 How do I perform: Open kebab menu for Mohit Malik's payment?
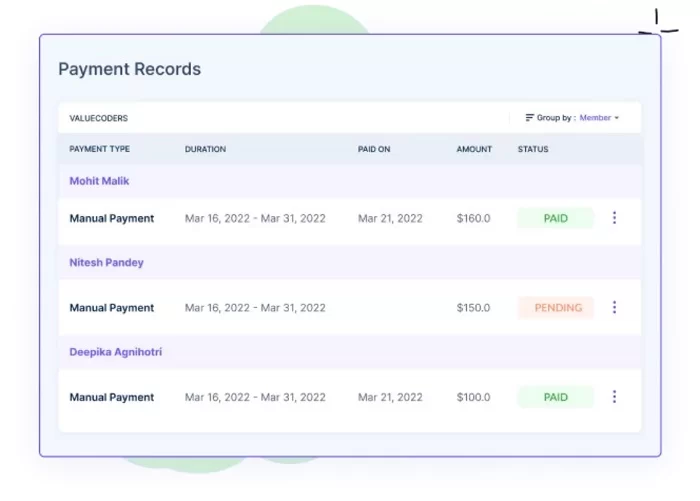614,218
